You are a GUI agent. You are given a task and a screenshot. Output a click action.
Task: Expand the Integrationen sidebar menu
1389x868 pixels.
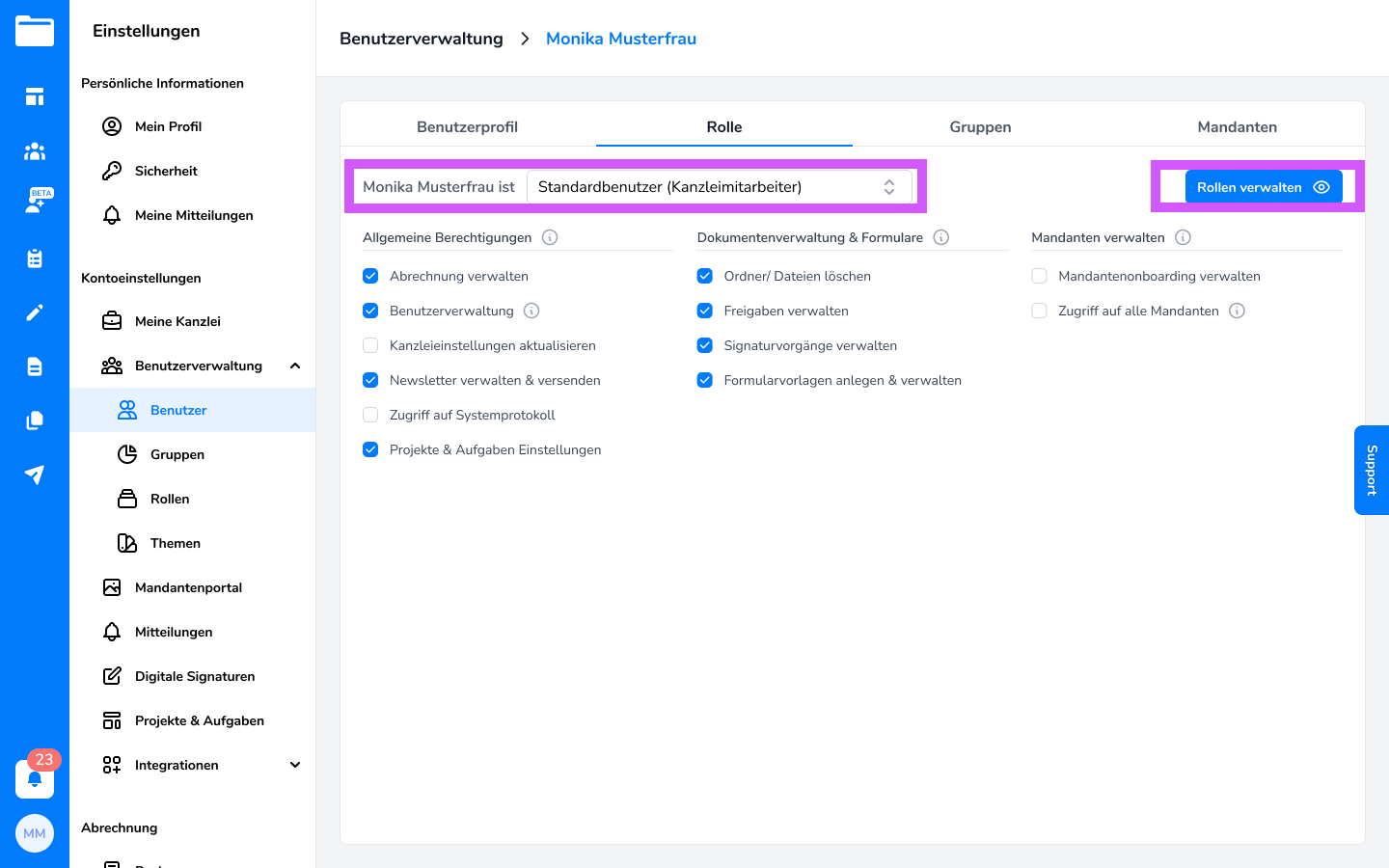(295, 765)
